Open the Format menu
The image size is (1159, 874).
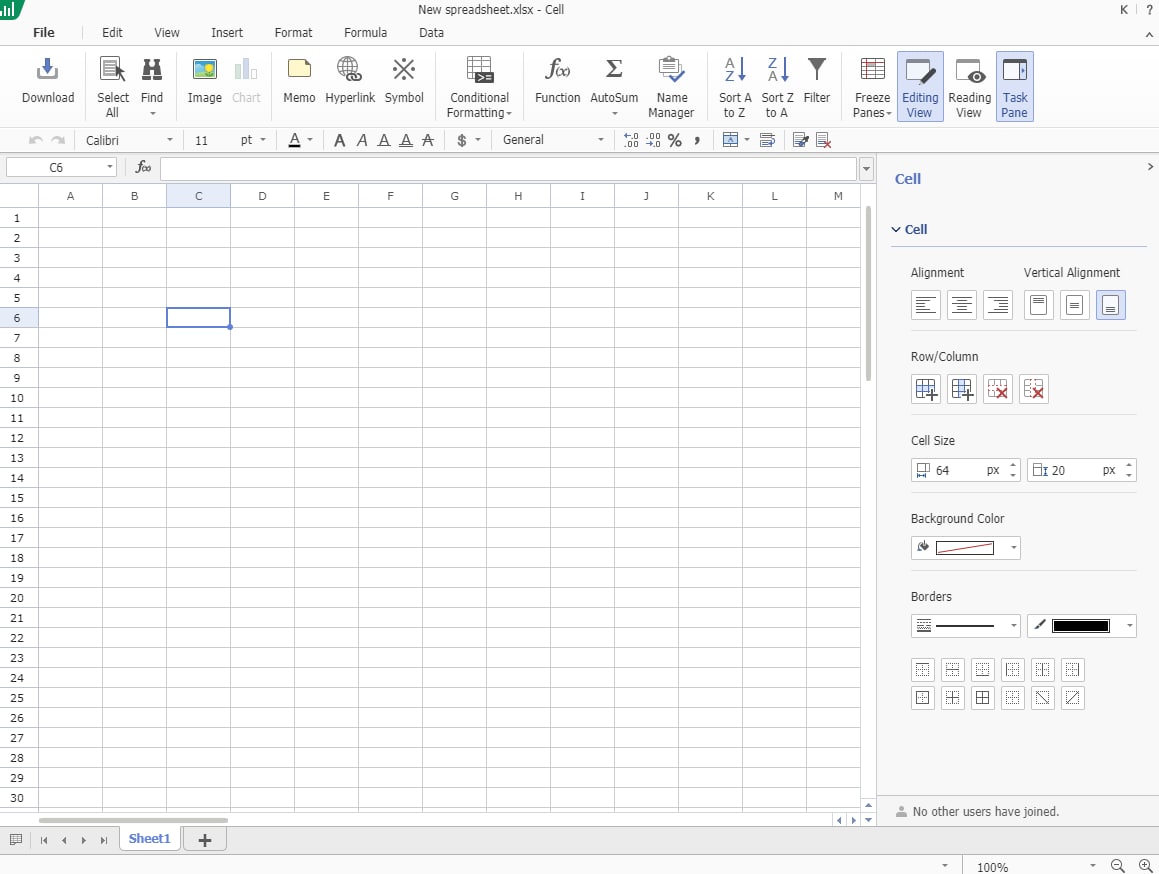(x=293, y=33)
